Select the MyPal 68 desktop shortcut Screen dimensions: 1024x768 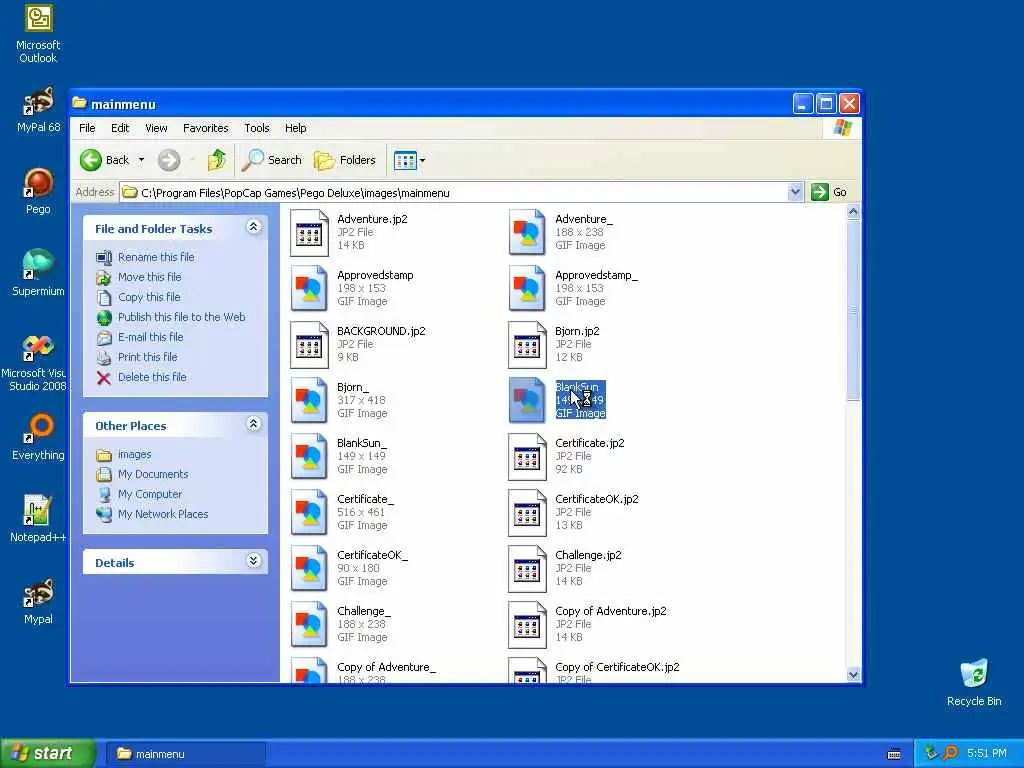[x=38, y=110]
